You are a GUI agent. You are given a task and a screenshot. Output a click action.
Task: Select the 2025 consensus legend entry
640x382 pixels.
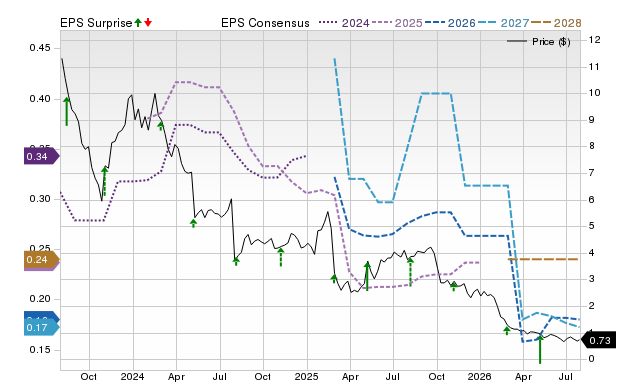(x=397, y=23)
